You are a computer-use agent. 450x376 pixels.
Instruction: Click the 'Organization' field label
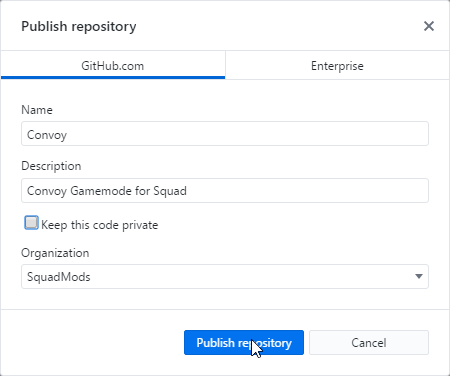[x=55, y=253]
